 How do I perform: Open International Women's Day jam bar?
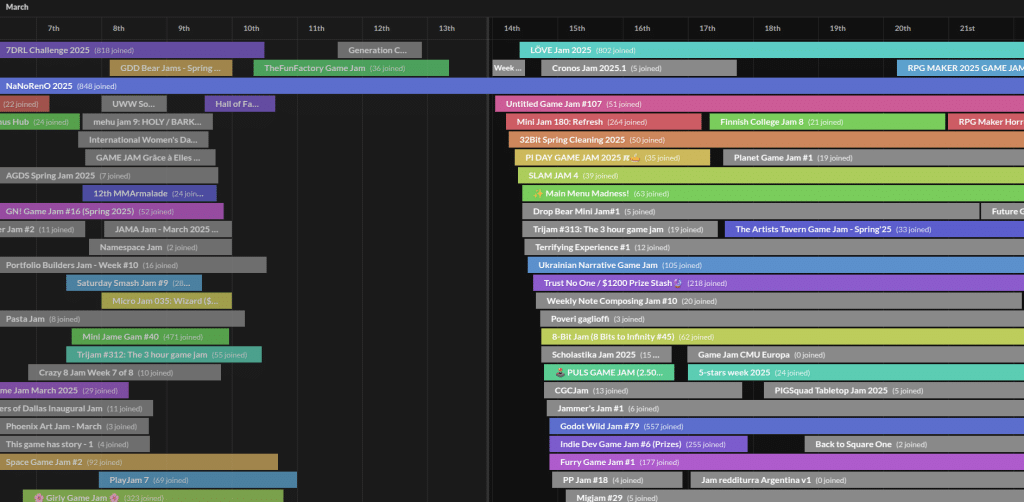coord(143,140)
